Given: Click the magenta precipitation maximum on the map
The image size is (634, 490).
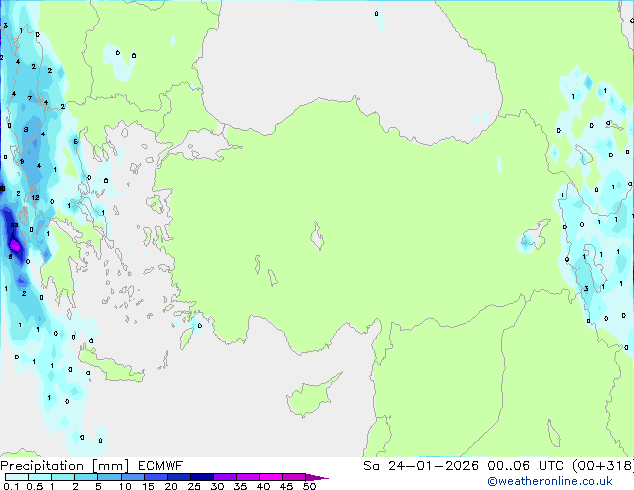Looking at the screenshot, I should pos(15,245).
